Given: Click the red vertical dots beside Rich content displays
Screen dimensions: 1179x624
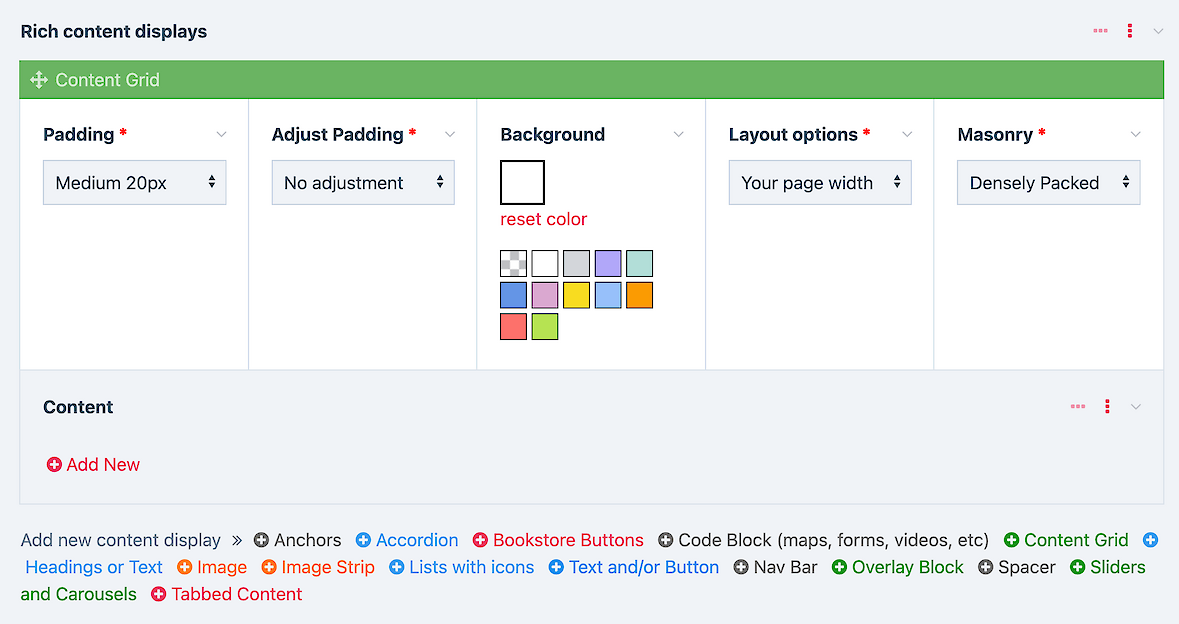Looking at the screenshot, I should pos(1130,31).
